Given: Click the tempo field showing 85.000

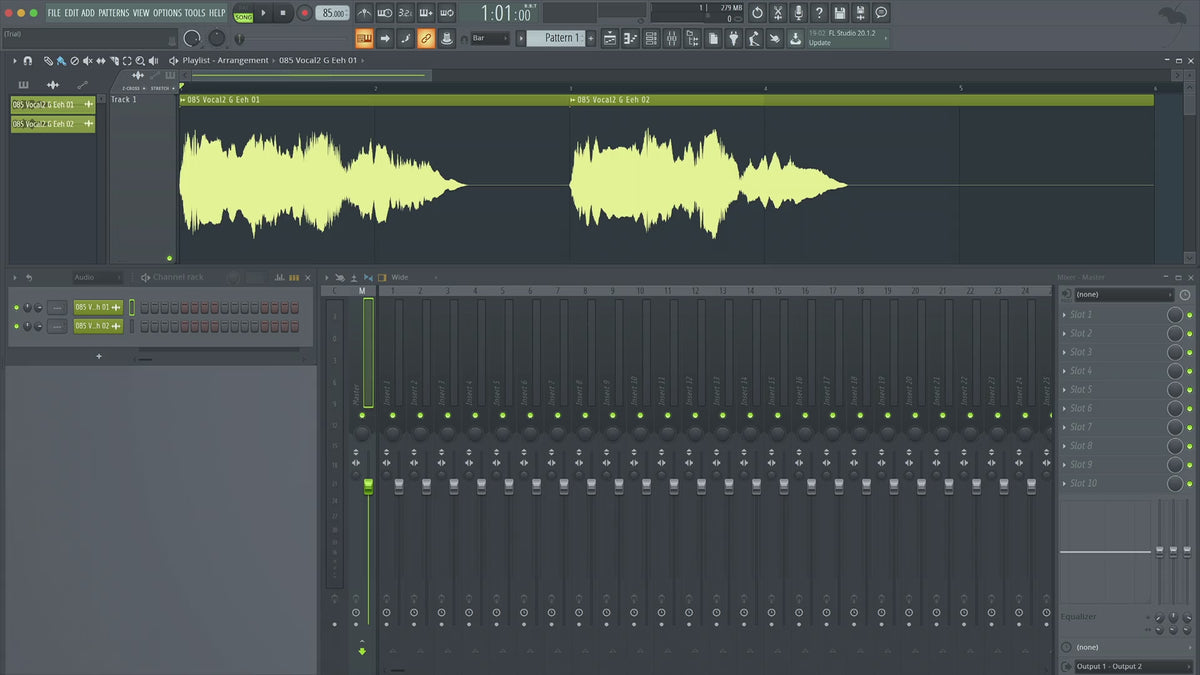Looking at the screenshot, I should [332, 14].
